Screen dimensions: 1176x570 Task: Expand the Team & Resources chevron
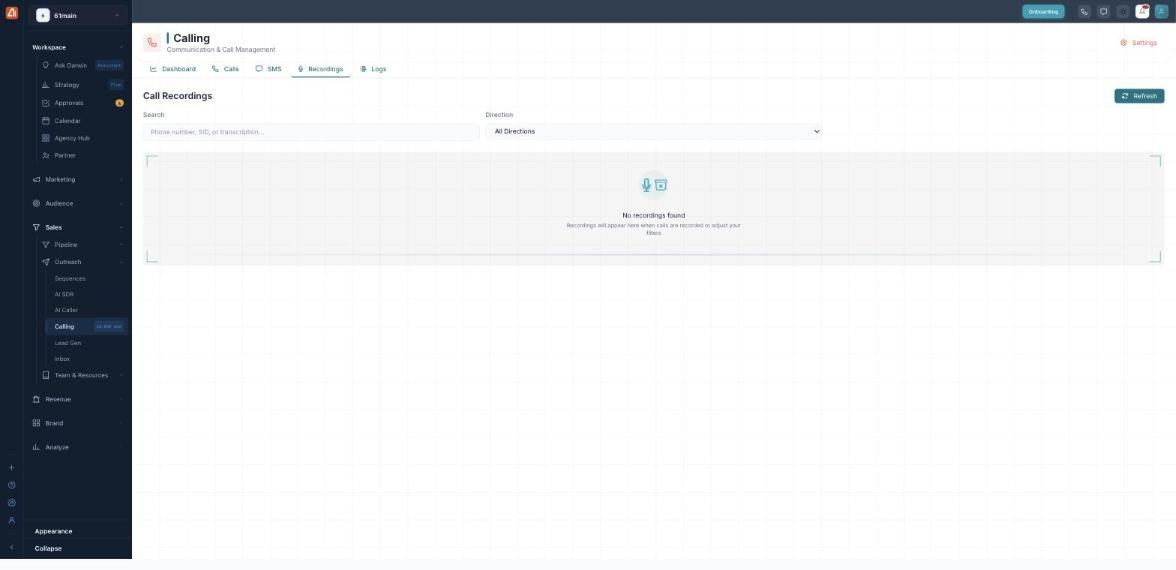[121, 375]
